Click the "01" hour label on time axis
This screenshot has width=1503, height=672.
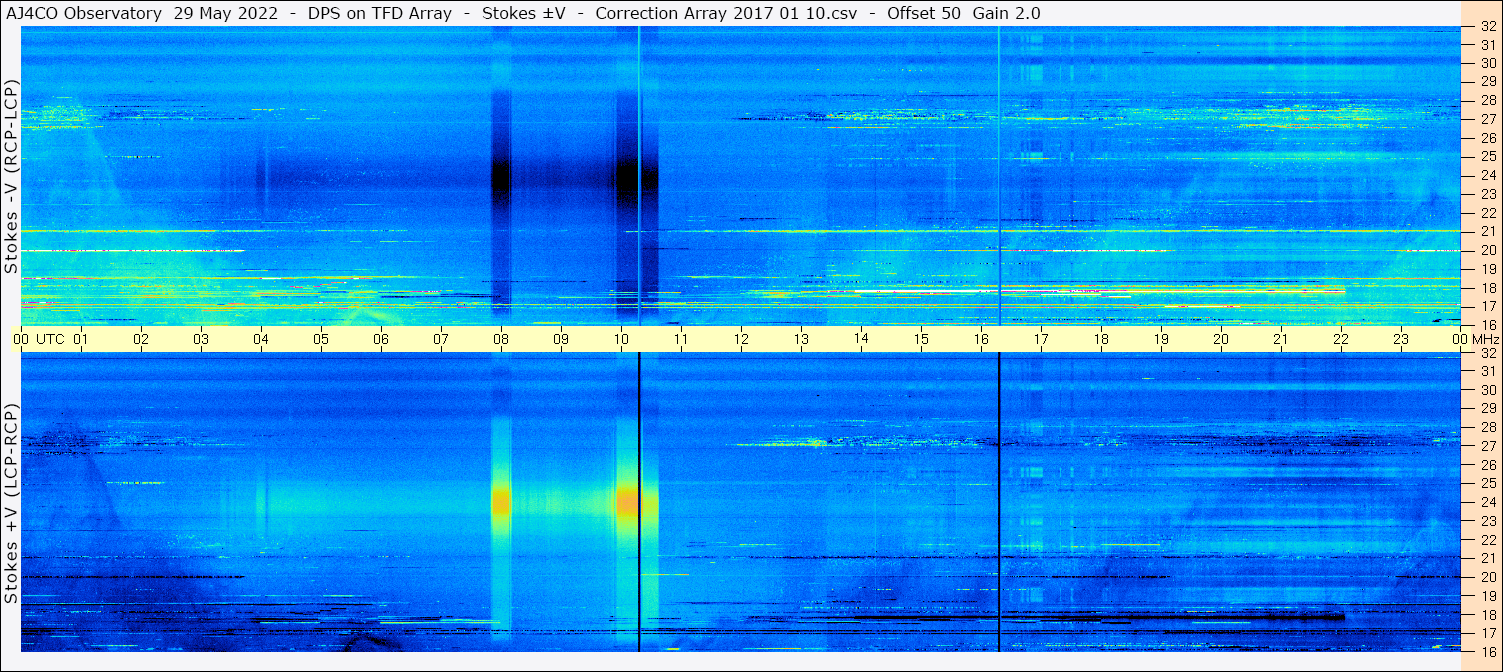[x=81, y=339]
